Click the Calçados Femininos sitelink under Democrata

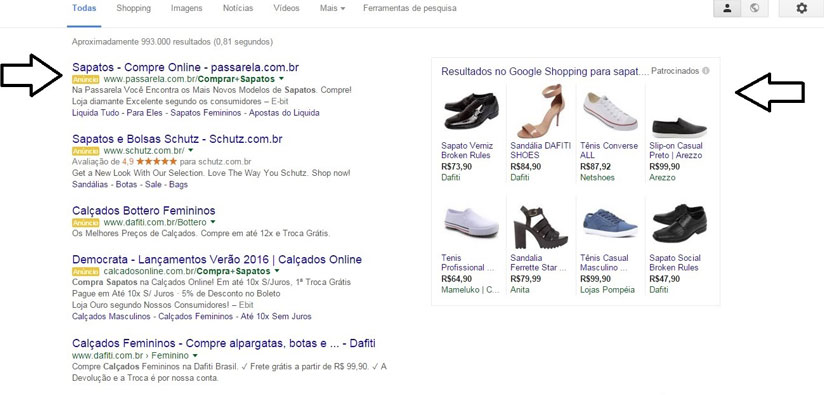(x=195, y=317)
